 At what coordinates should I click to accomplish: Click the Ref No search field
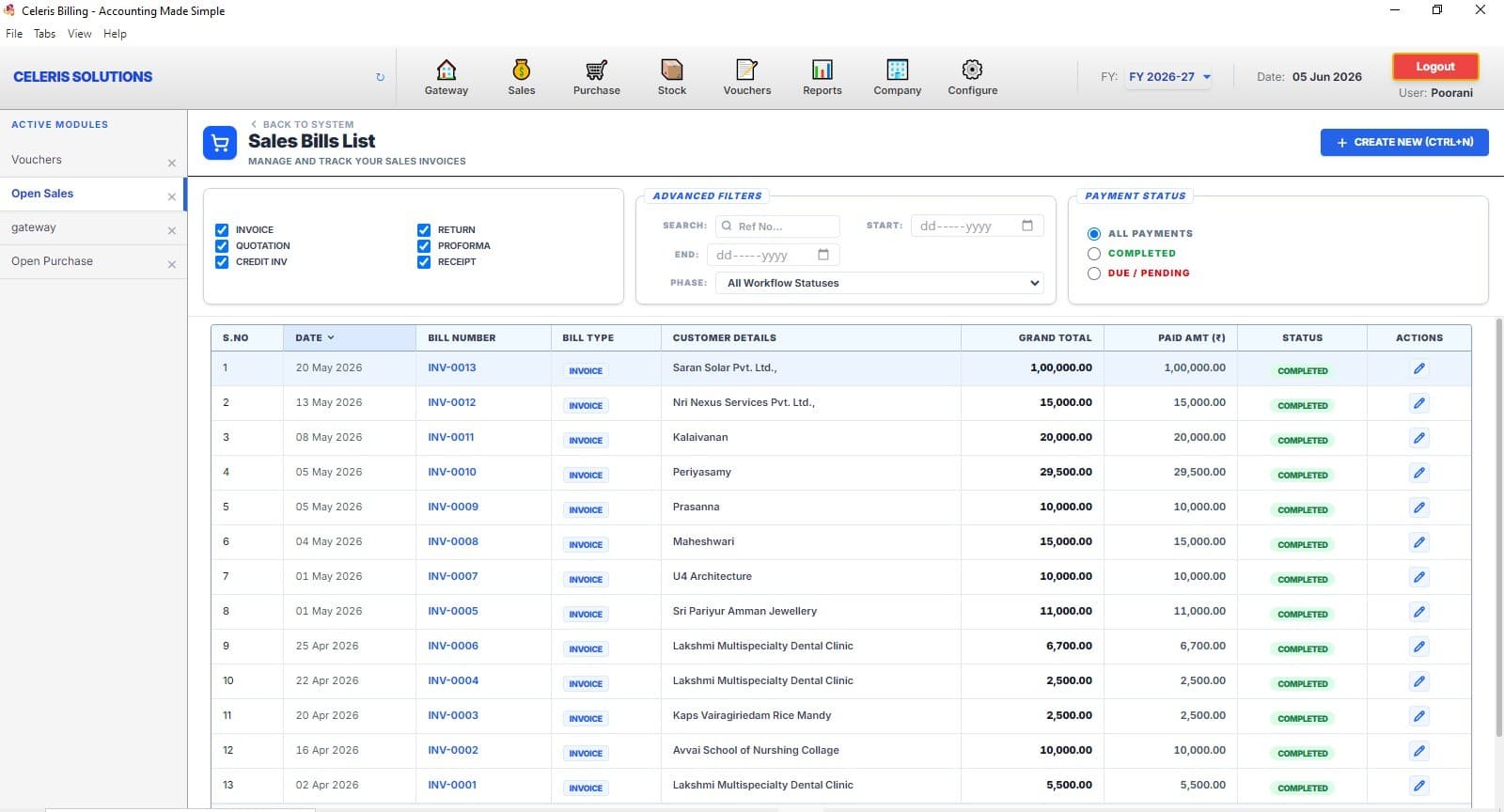click(777, 226)
